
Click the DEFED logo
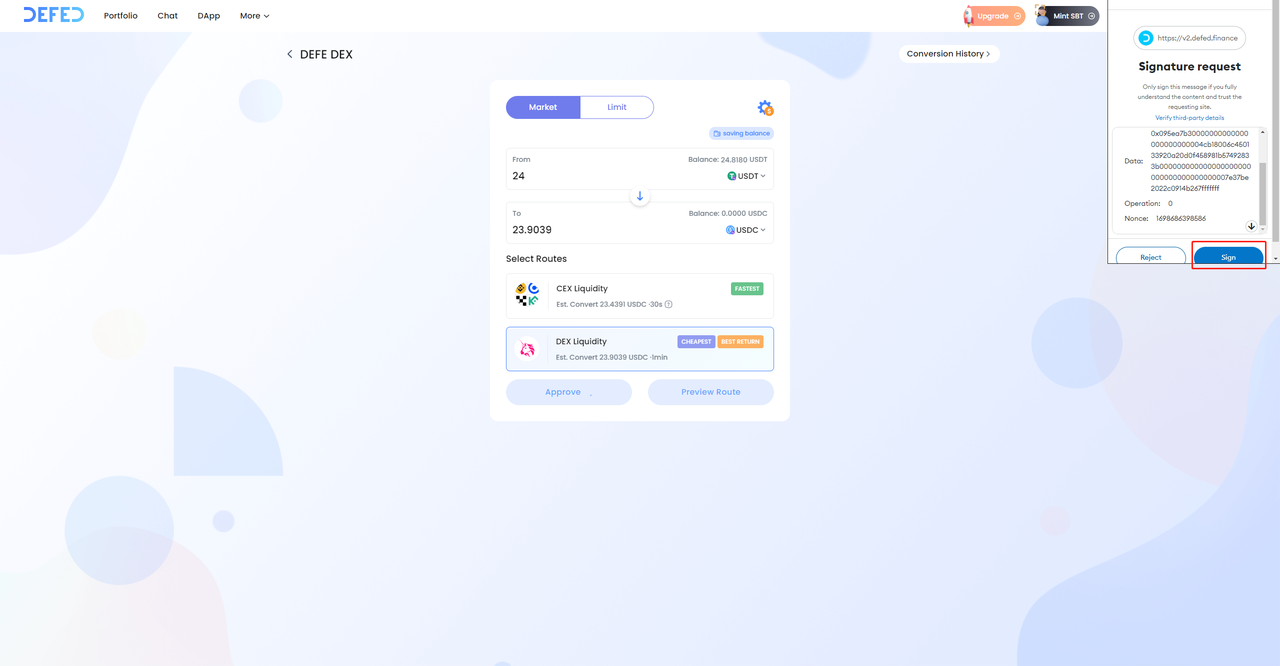(54, 15)
